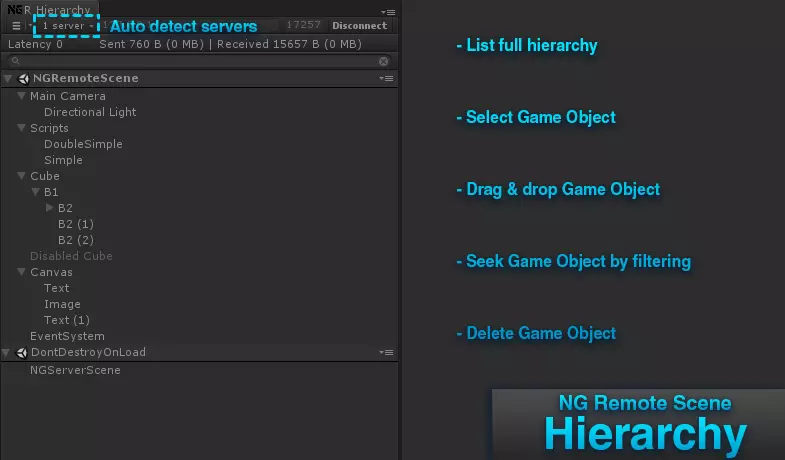Click the Latency 0 status text
Screen dimensions: 785x460
35,44
